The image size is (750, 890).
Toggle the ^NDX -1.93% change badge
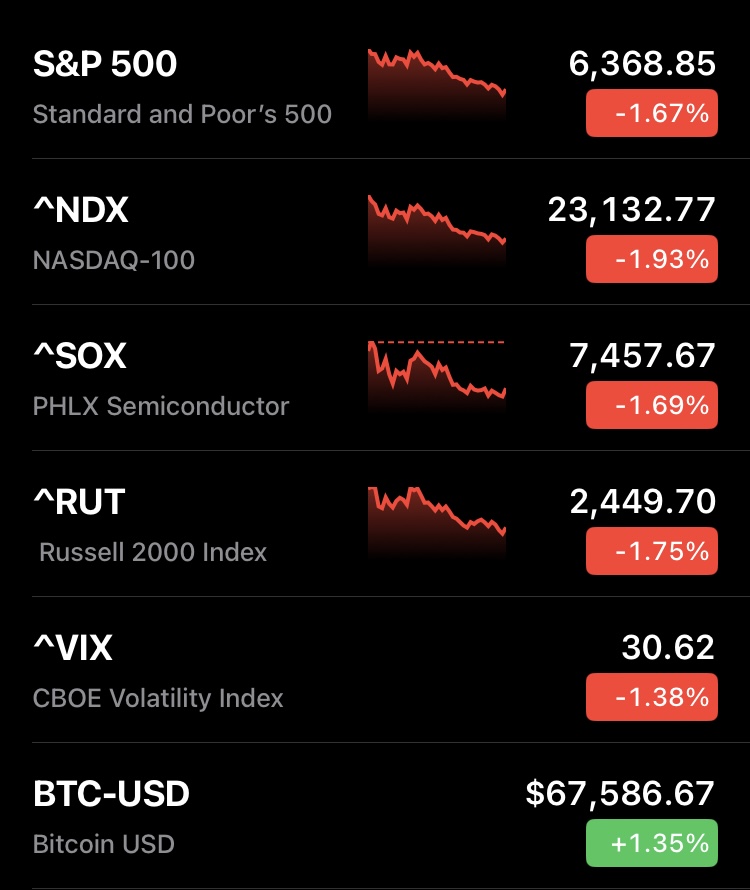651,259
